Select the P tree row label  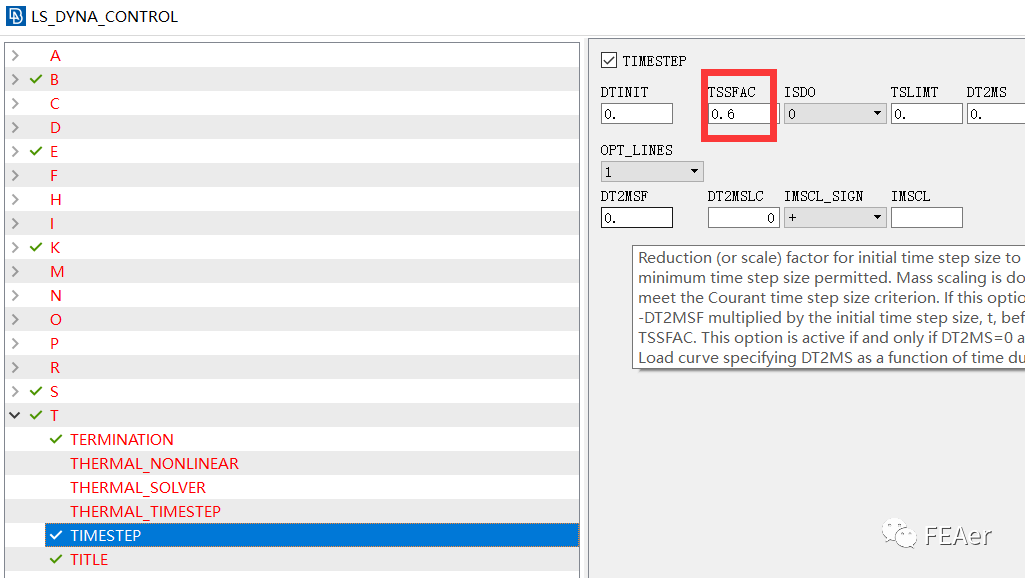54,343
